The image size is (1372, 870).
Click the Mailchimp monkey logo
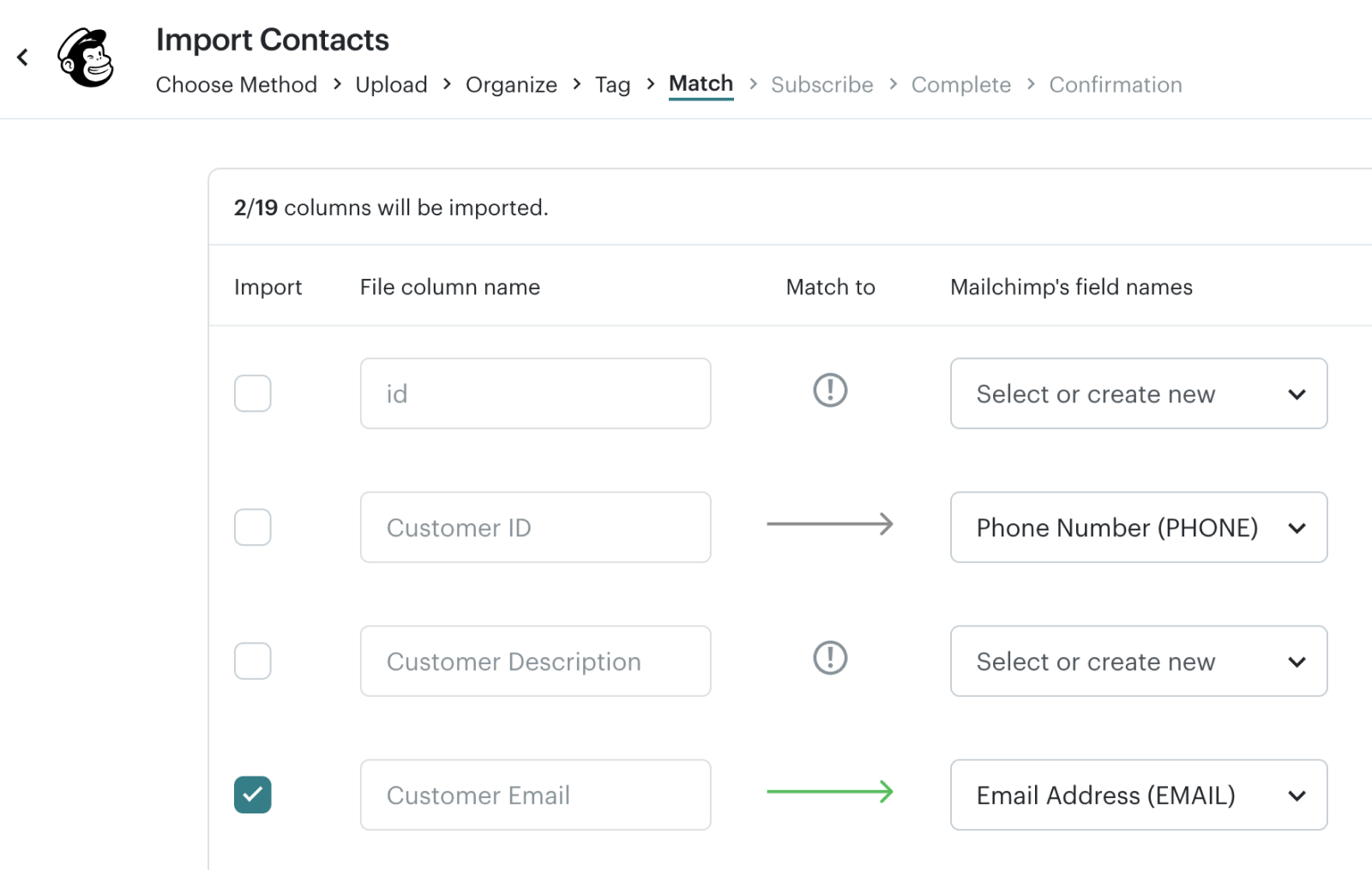tap(86, 57)
